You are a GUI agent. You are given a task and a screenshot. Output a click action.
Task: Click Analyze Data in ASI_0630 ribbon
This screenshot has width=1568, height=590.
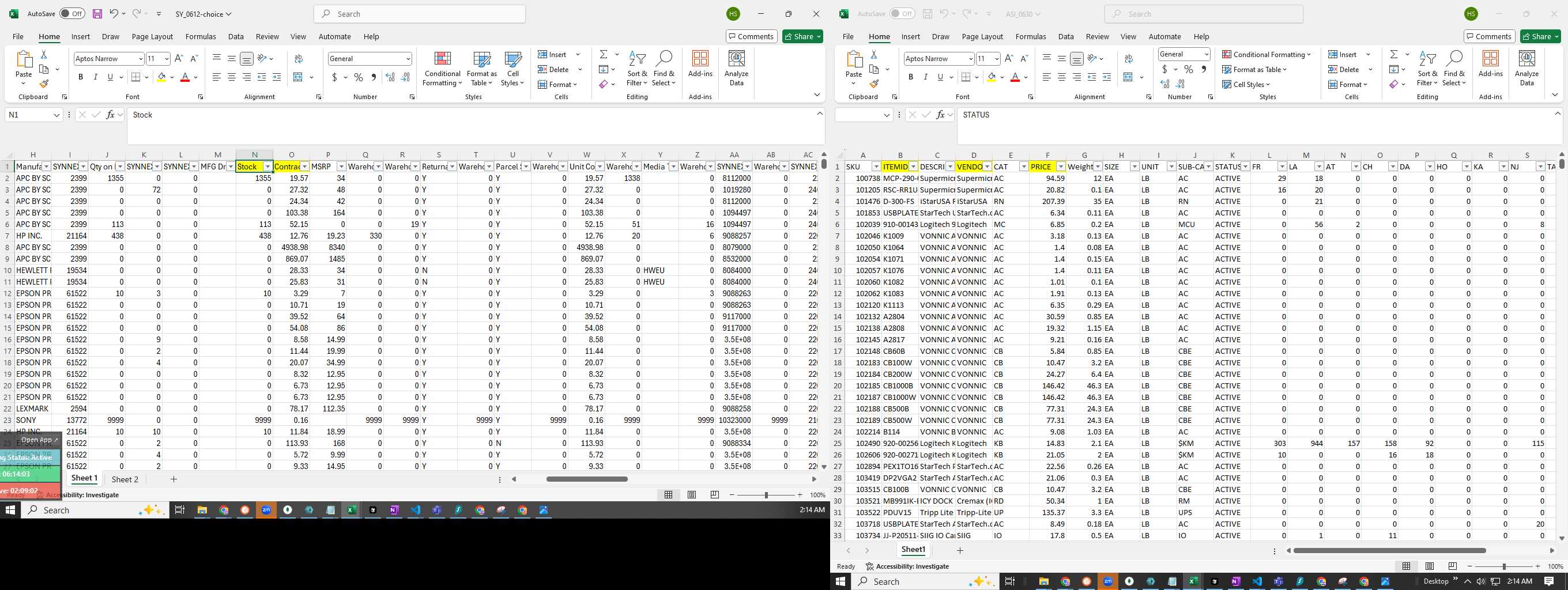tap(1526, 68)
